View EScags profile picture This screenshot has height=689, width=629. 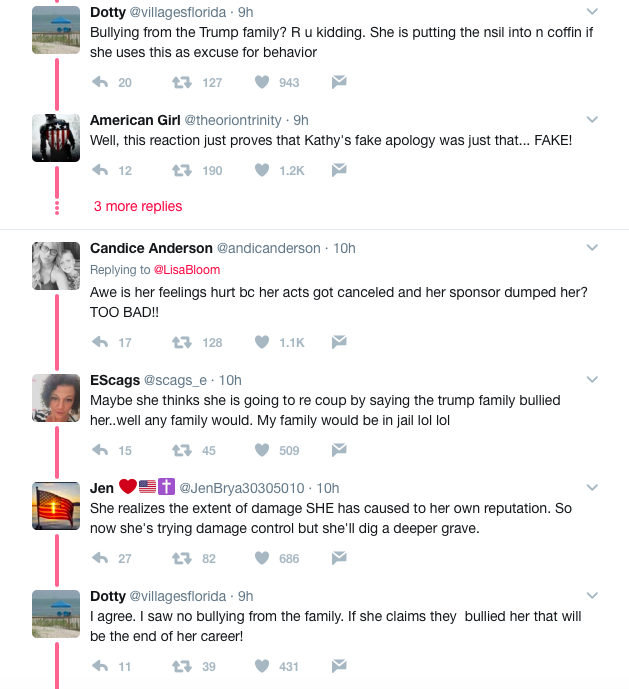pyautogui.click(x=56, y=398)
